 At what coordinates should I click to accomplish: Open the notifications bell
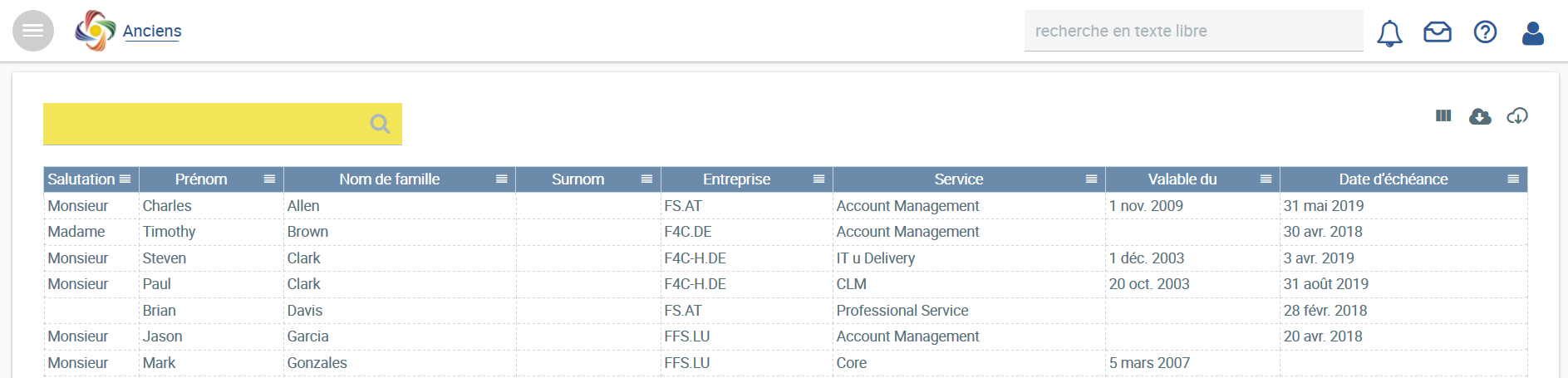(1389, 32)
